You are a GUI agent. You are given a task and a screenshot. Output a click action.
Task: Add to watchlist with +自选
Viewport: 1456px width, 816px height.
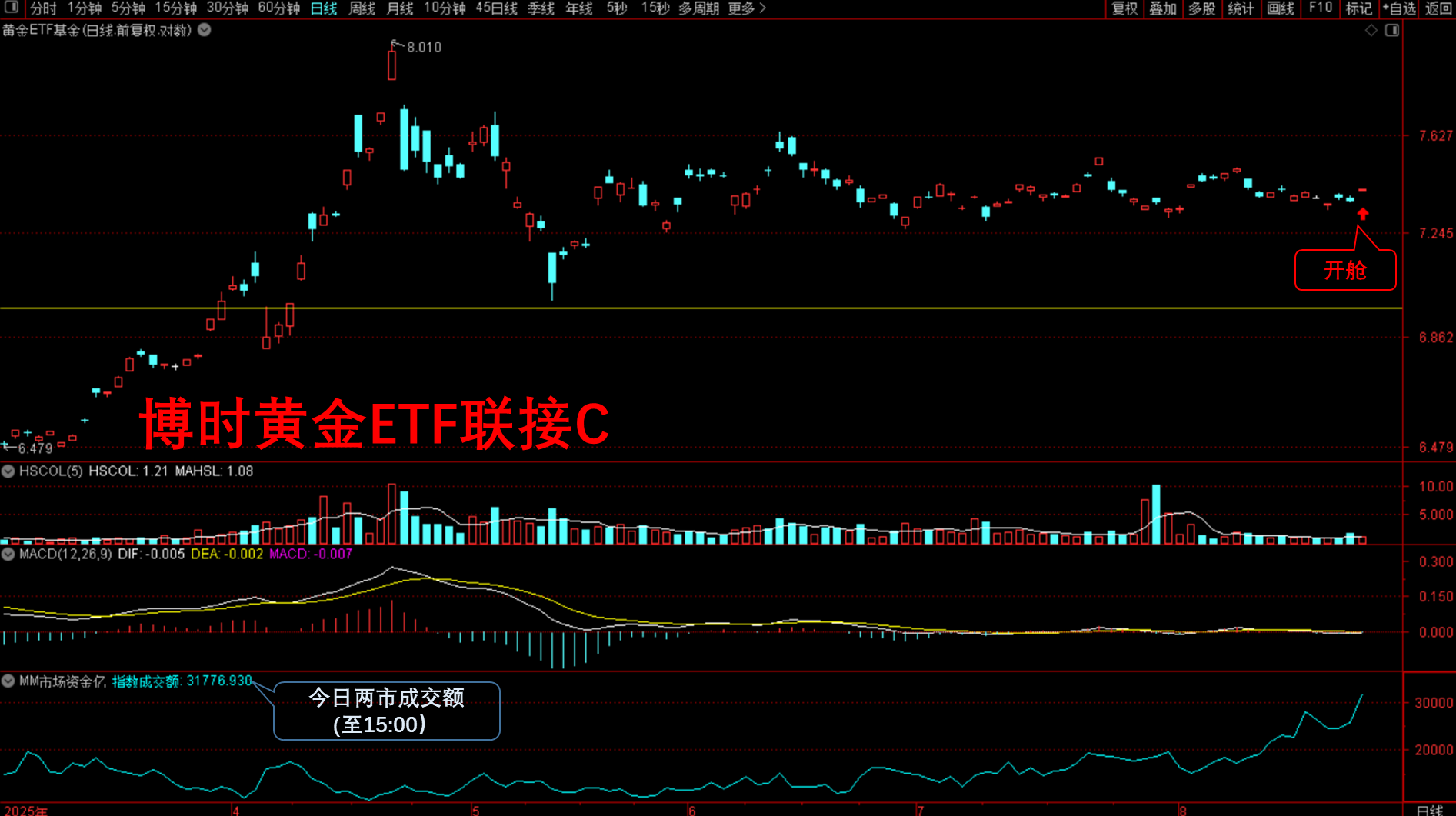1399,8
